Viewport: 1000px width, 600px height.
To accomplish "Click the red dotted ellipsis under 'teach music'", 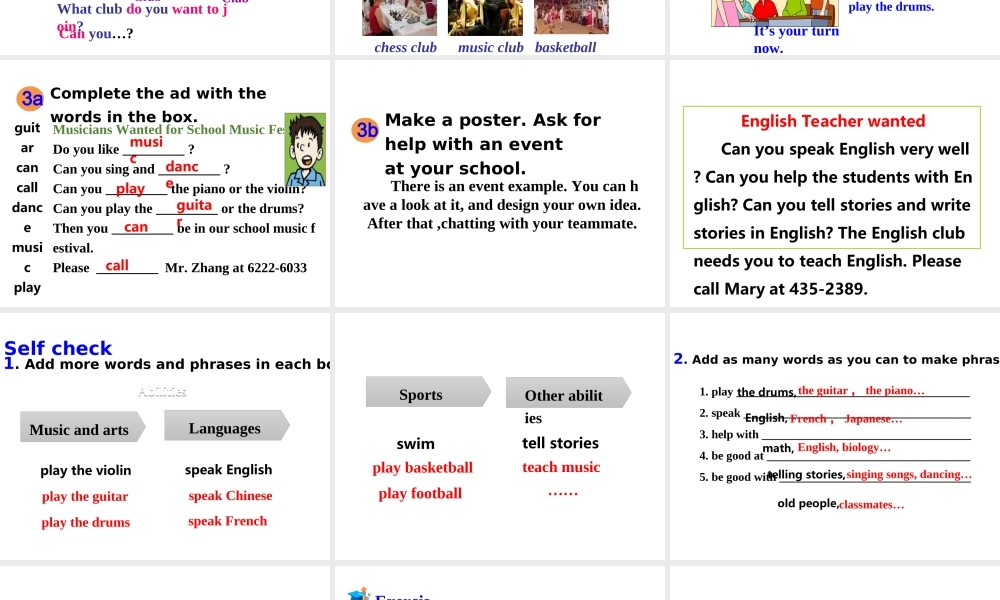I will tap(563, 493).
